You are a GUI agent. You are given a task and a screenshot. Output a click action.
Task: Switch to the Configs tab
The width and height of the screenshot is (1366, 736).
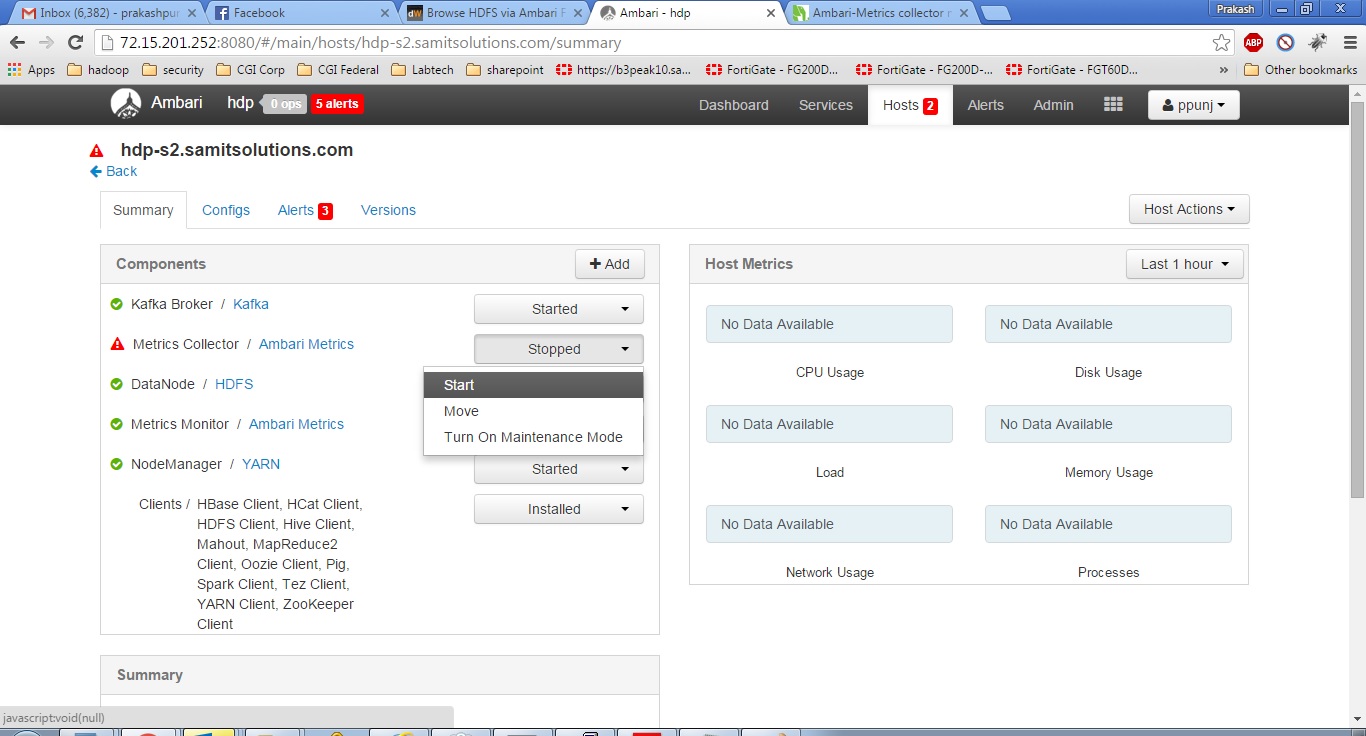point(225,210)
